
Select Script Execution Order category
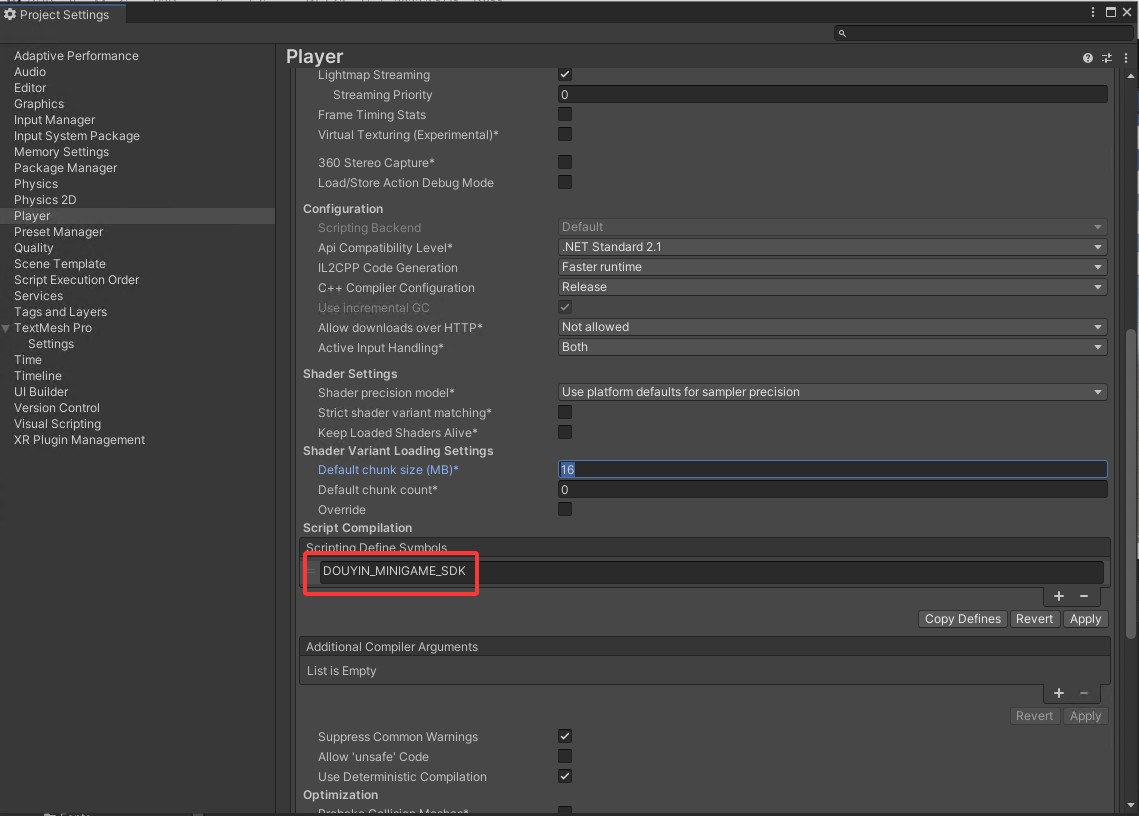tap(76, 280)
